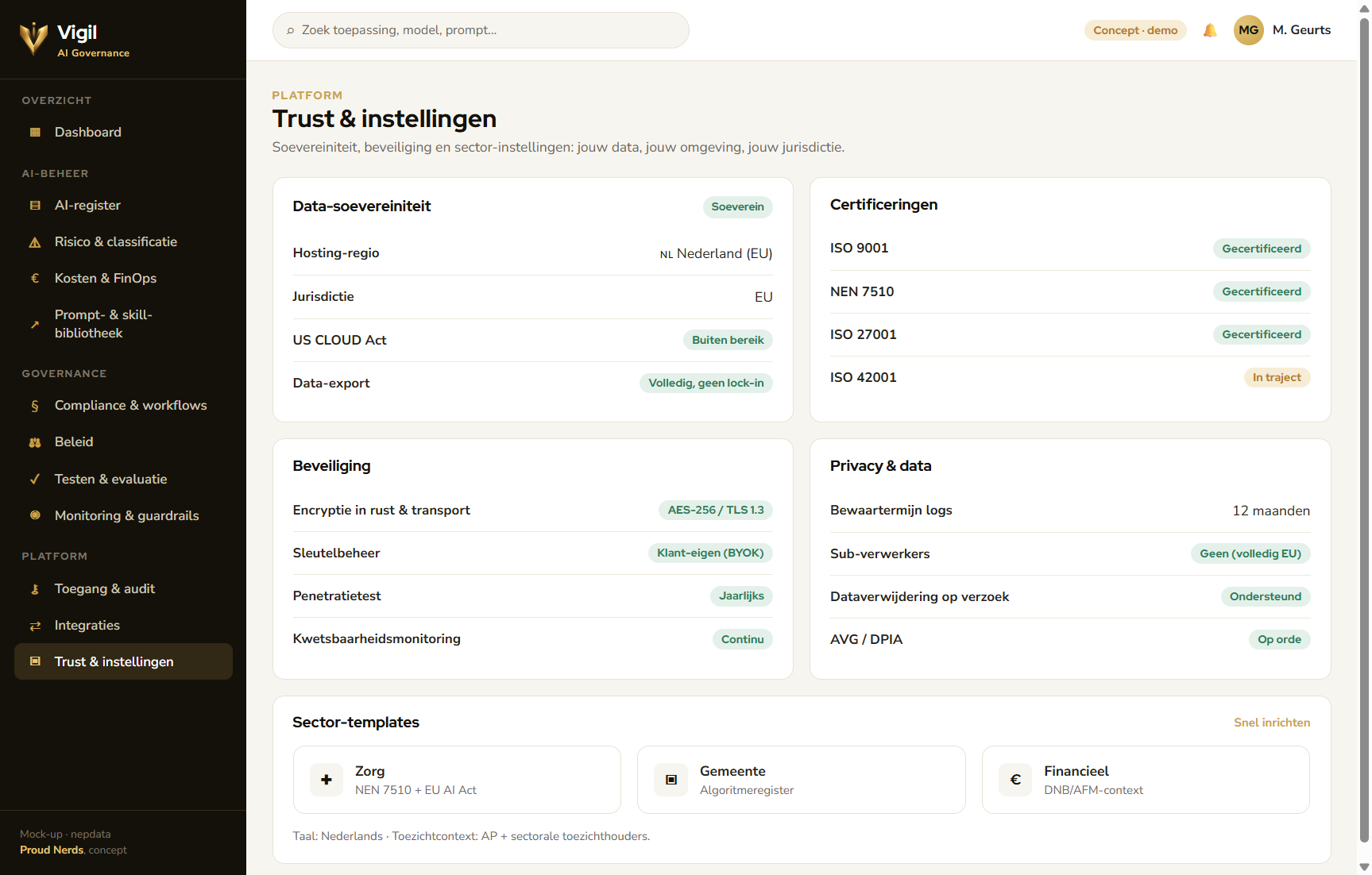The height and width of the screenshot is (875, 1372).
Task: Click the Concept · demo badge
Action: [x=1135, y=30]
